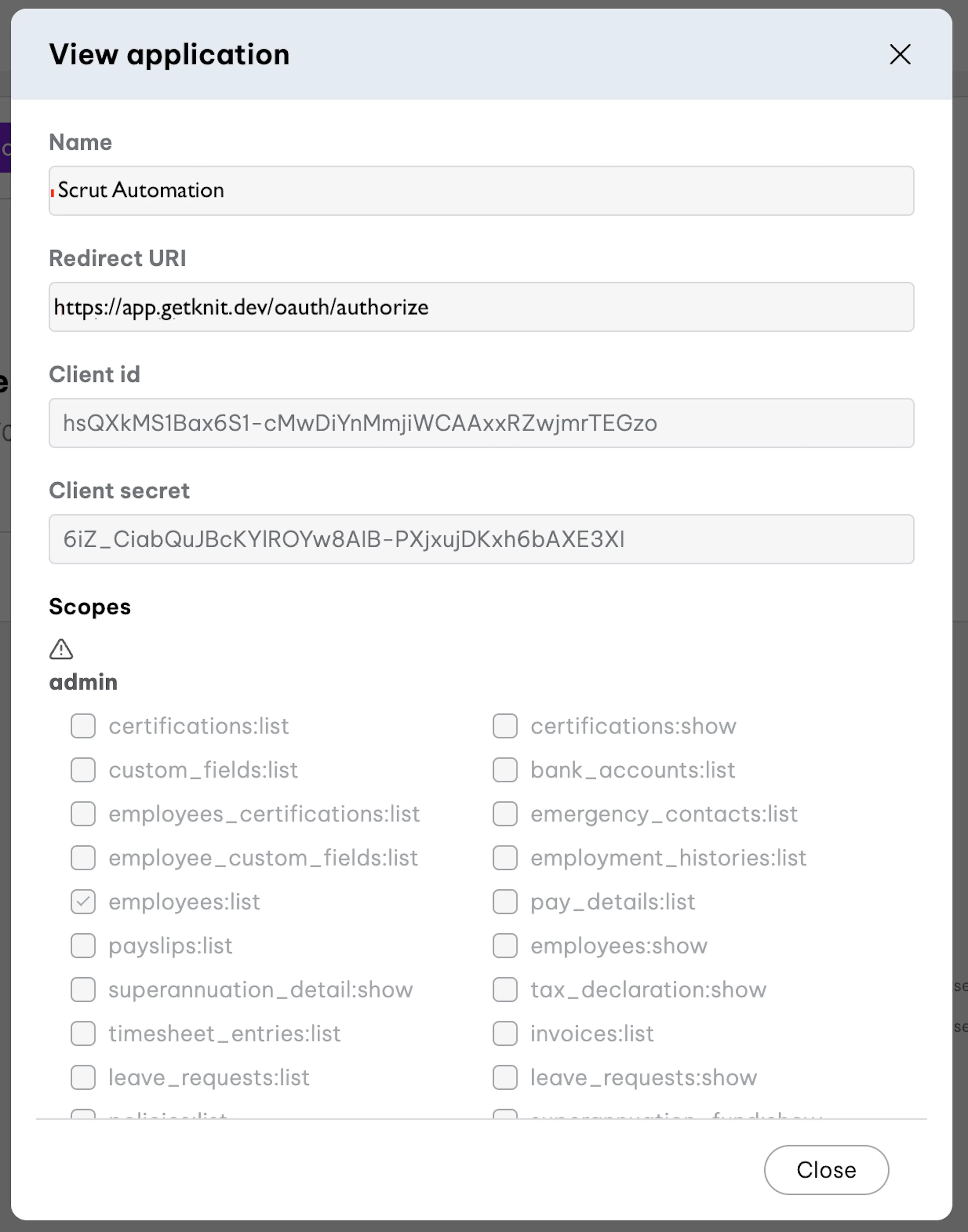The image size is (968, 1232).
Task: Select the payslips:list scope checkbox
Action: pyautogui.click(x=83, y=946)
